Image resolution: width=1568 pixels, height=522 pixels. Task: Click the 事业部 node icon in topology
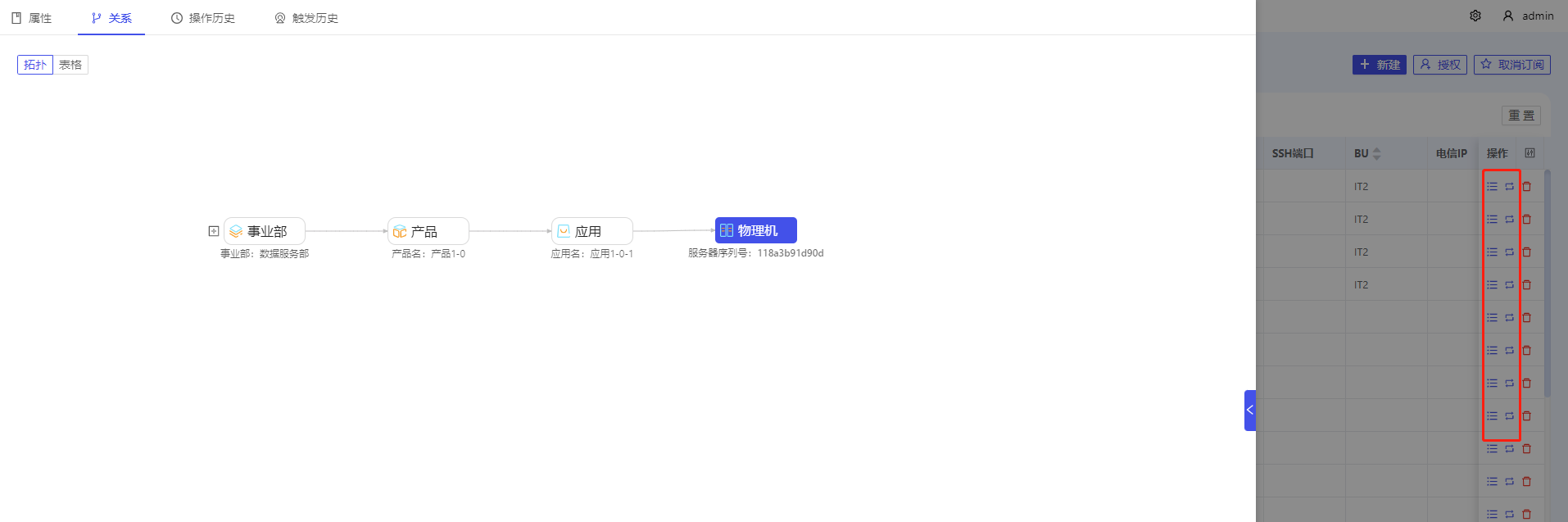[236, 231]
